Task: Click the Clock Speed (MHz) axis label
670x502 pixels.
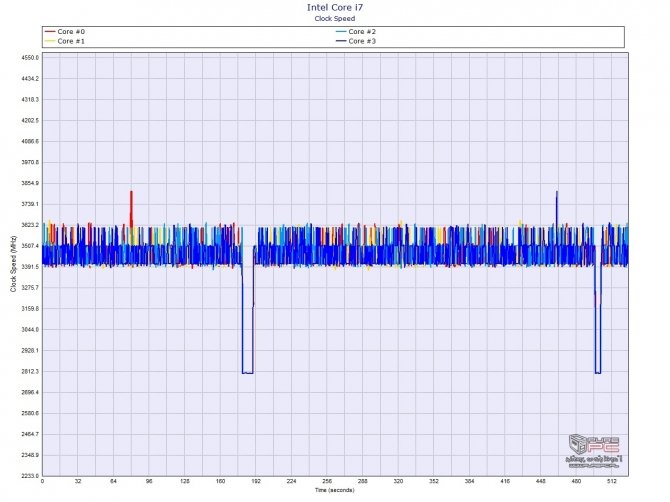Action: point(13,264)
